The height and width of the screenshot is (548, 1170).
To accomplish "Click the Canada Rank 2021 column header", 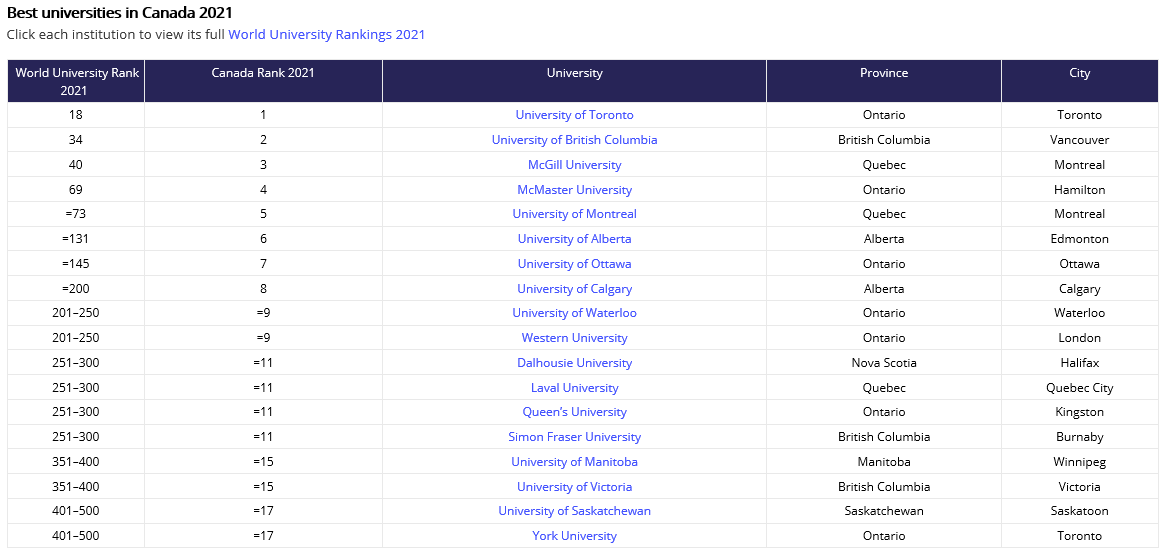I will click(x=263, y=81).
